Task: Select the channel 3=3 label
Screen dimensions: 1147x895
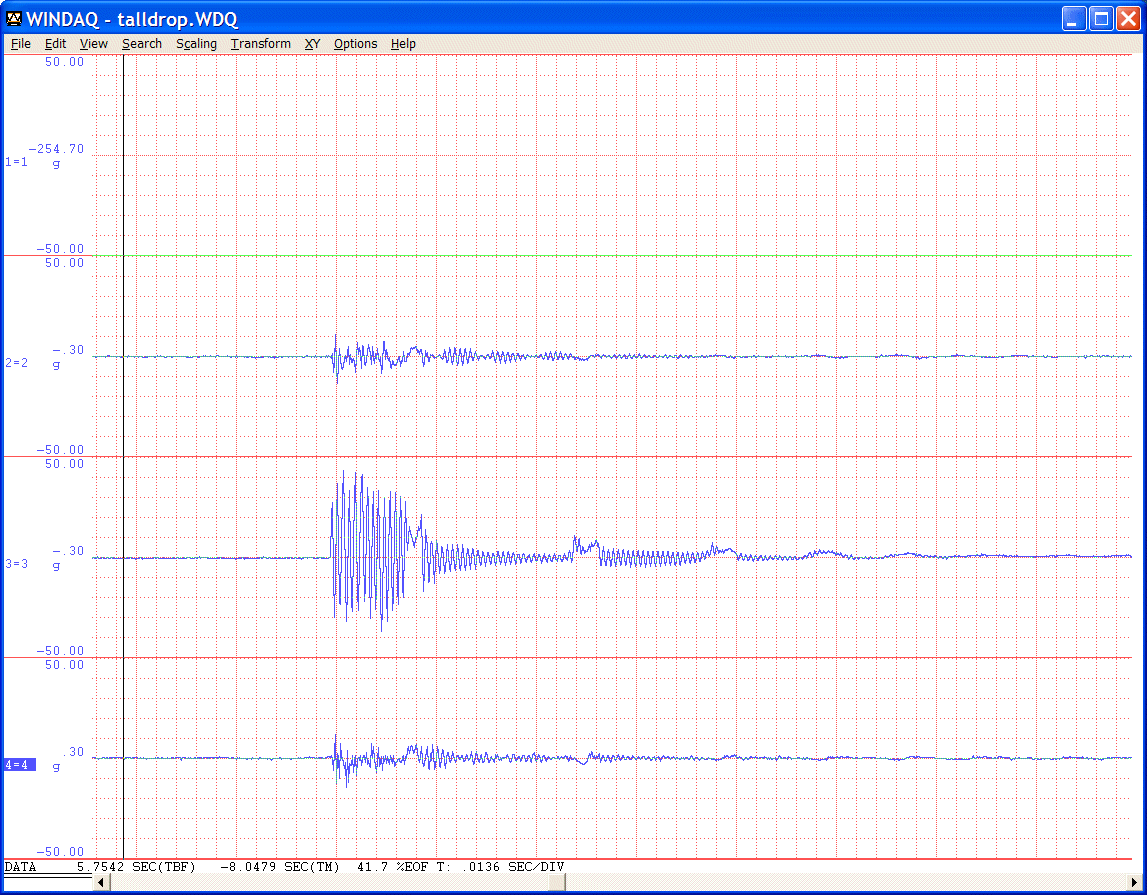Action: 17,564
